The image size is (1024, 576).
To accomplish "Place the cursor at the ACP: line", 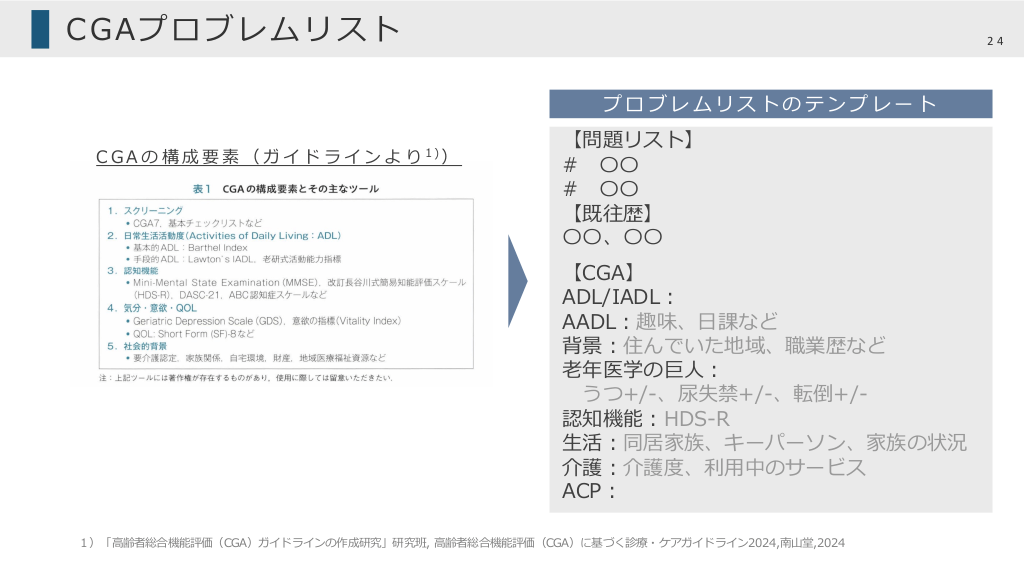I will click(x=588, y=491).
